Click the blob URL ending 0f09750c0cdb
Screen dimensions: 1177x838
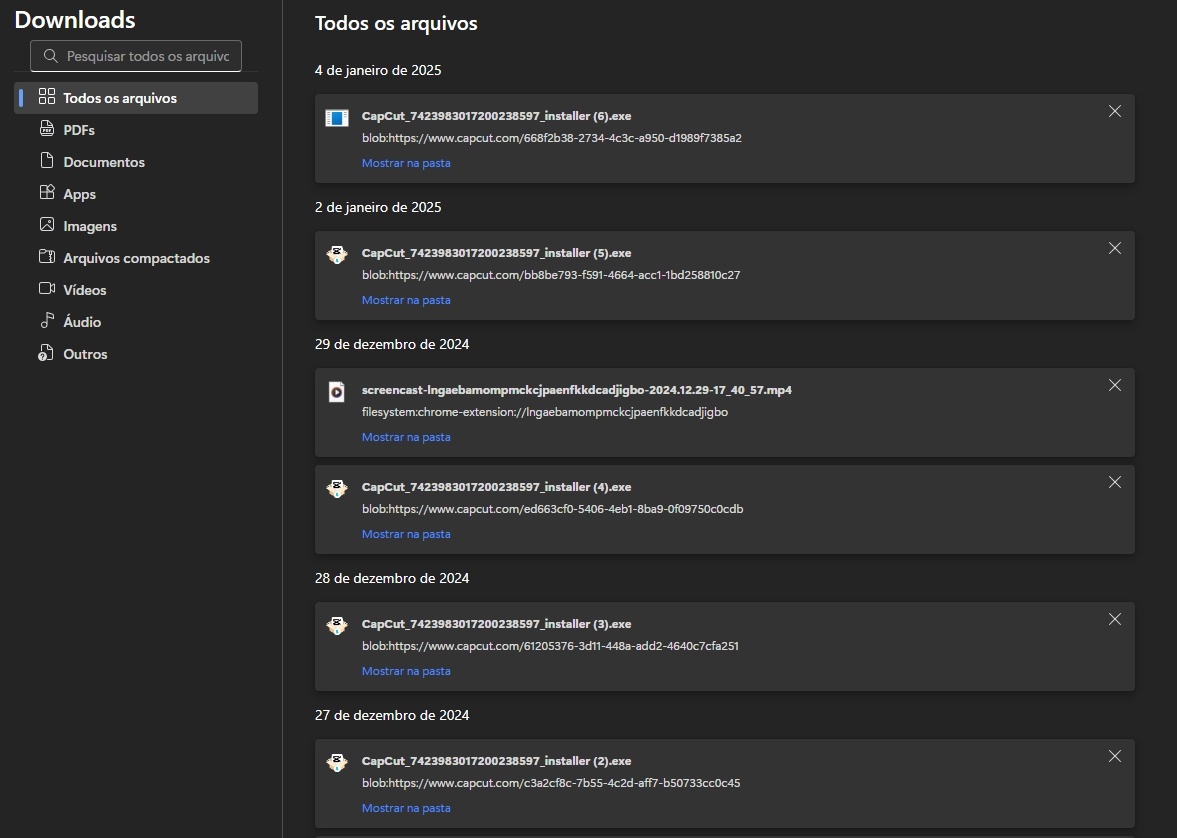552,509
